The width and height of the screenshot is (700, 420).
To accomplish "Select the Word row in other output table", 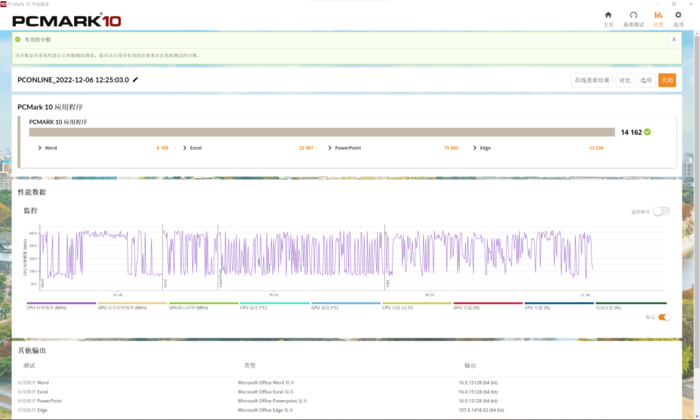I will coord(346,383).
